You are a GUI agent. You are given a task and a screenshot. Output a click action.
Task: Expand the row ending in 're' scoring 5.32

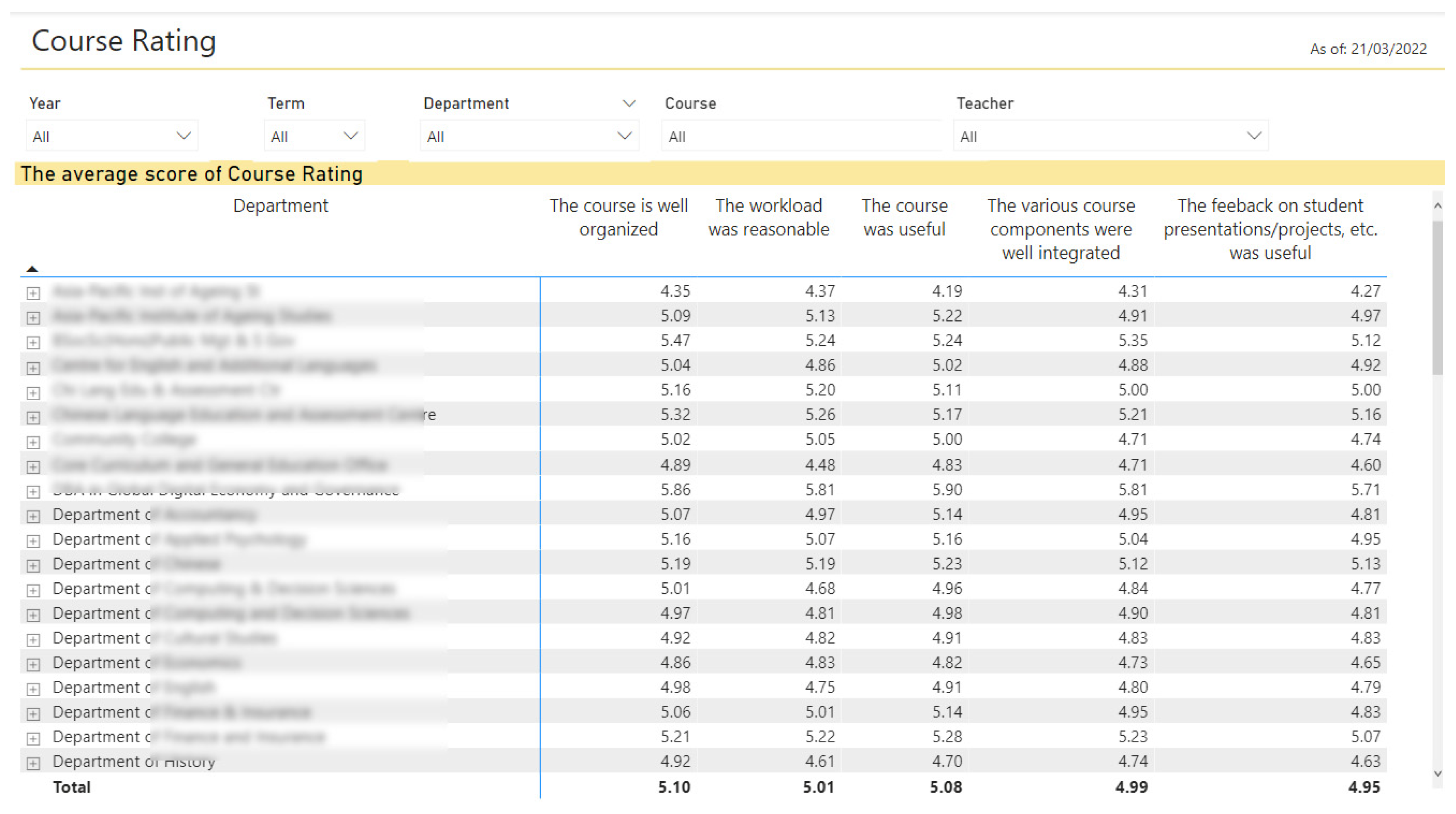33,417
